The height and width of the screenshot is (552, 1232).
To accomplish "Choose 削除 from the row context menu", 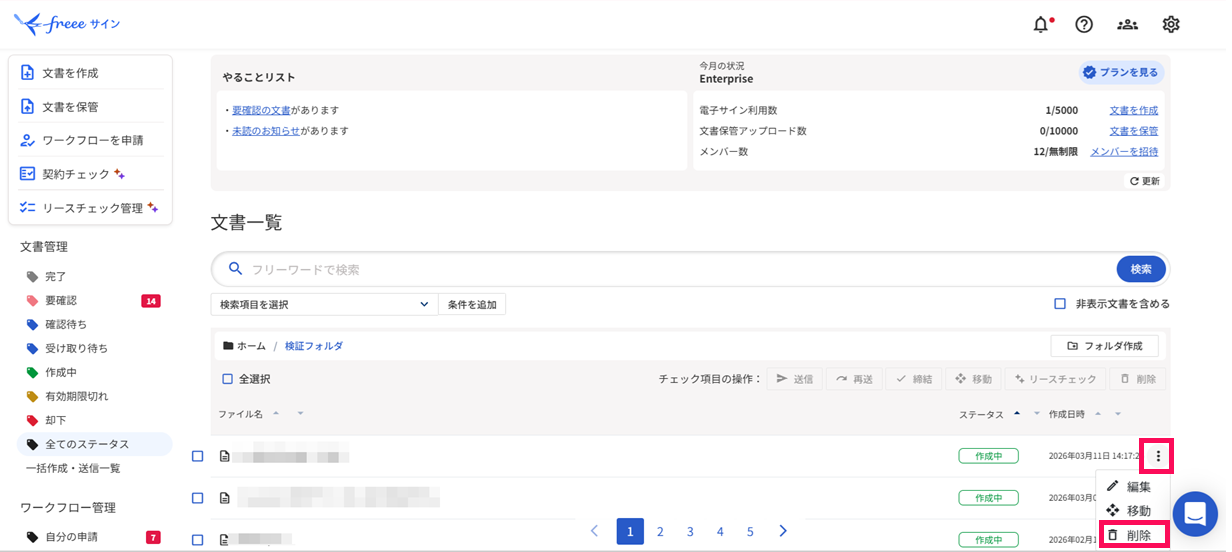I will pos(1132,536).
